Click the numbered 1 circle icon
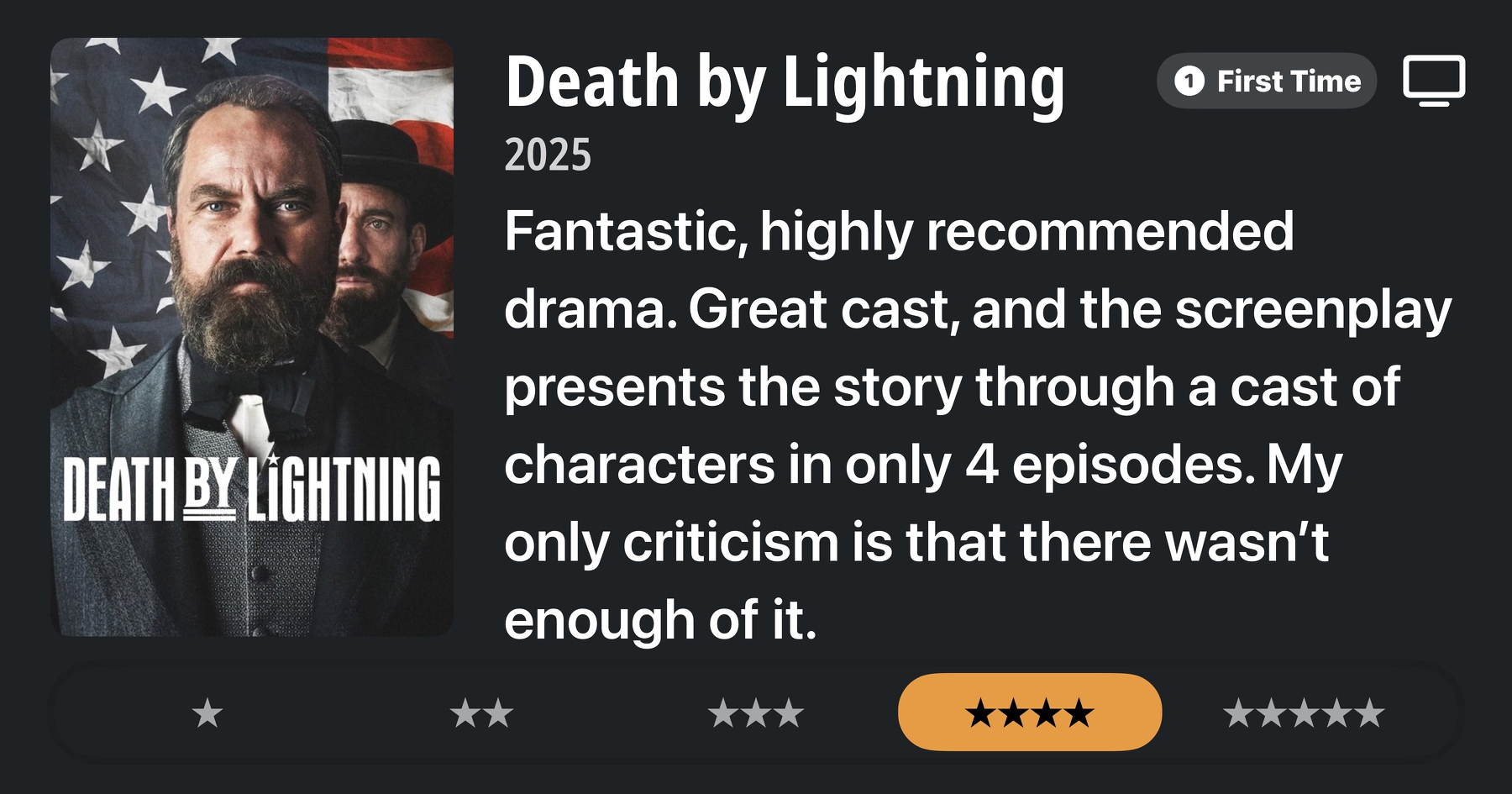Screen dimensions: 1512x794 click(x=1189, y=81)
